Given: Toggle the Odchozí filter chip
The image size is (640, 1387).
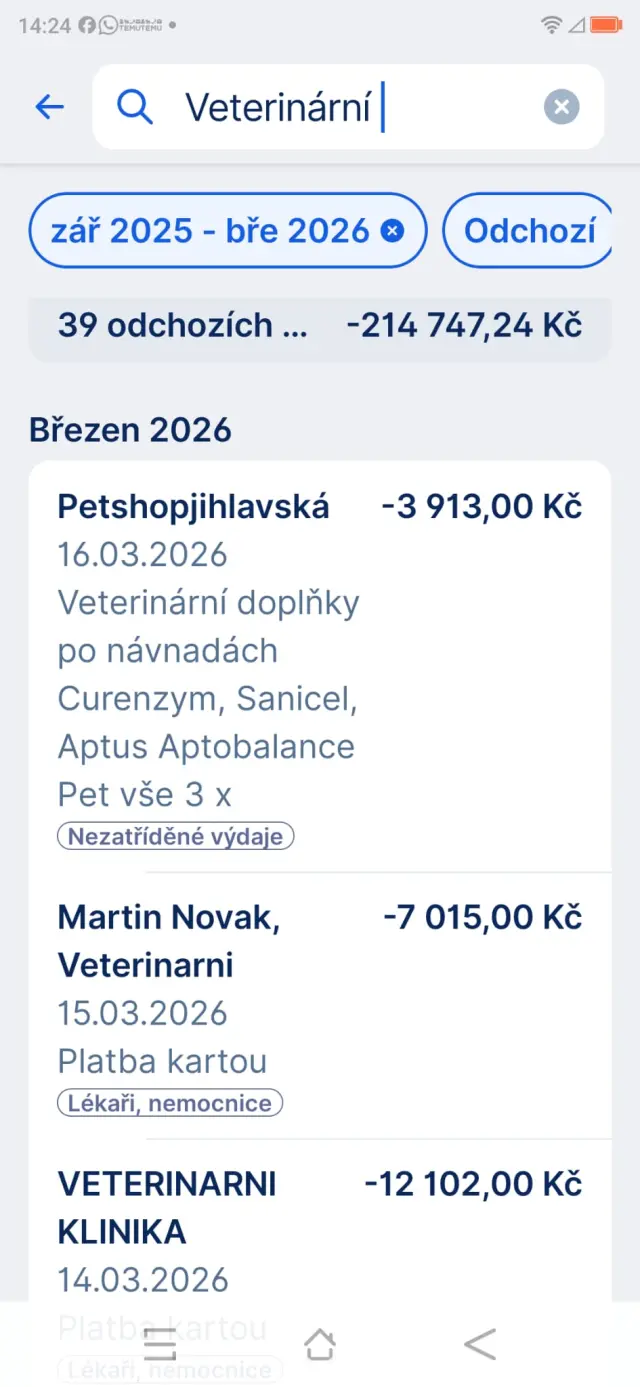Looking at the screenshot, I should tap(529, 231).
